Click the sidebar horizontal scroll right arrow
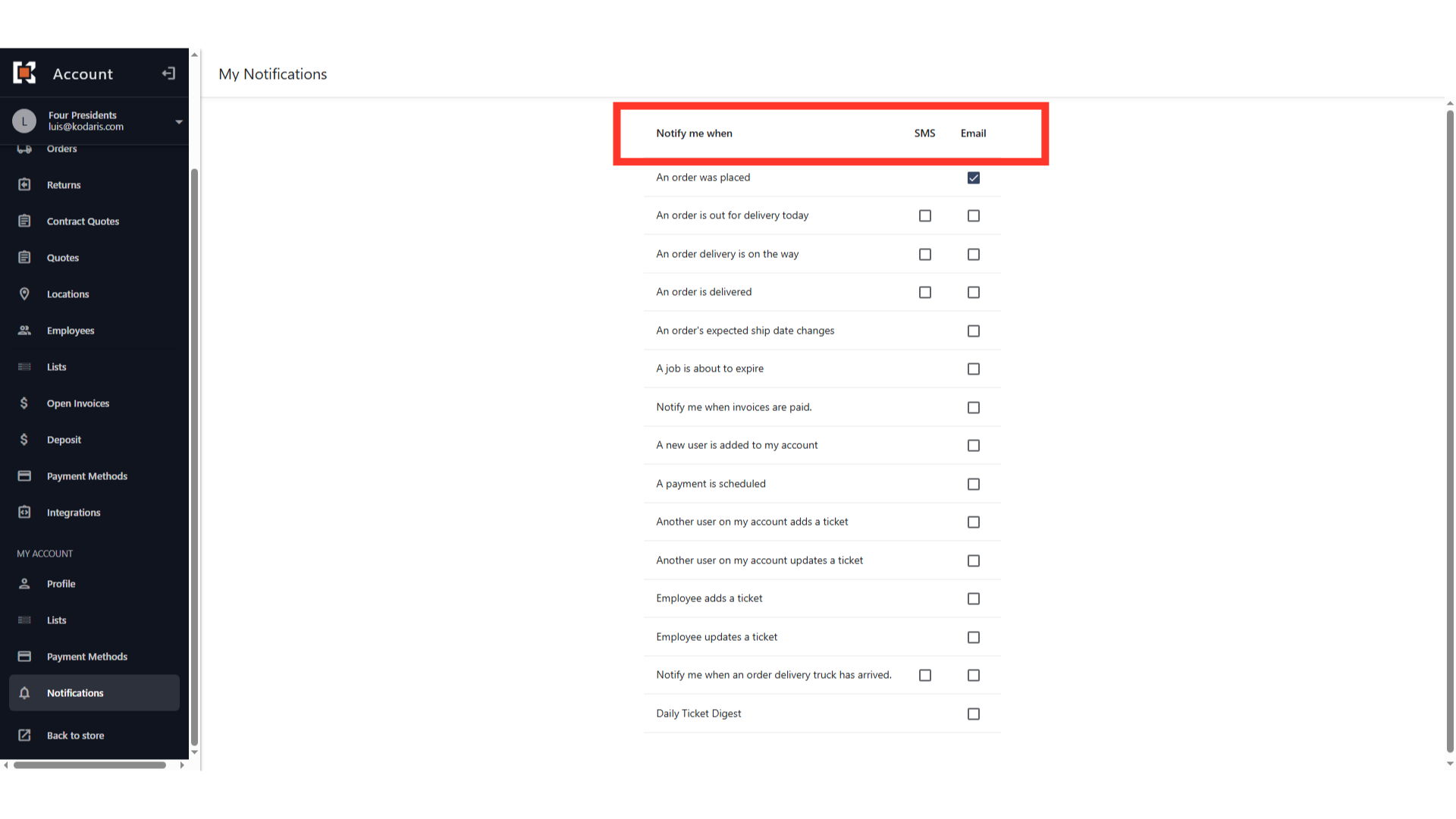 coord(182,765)
